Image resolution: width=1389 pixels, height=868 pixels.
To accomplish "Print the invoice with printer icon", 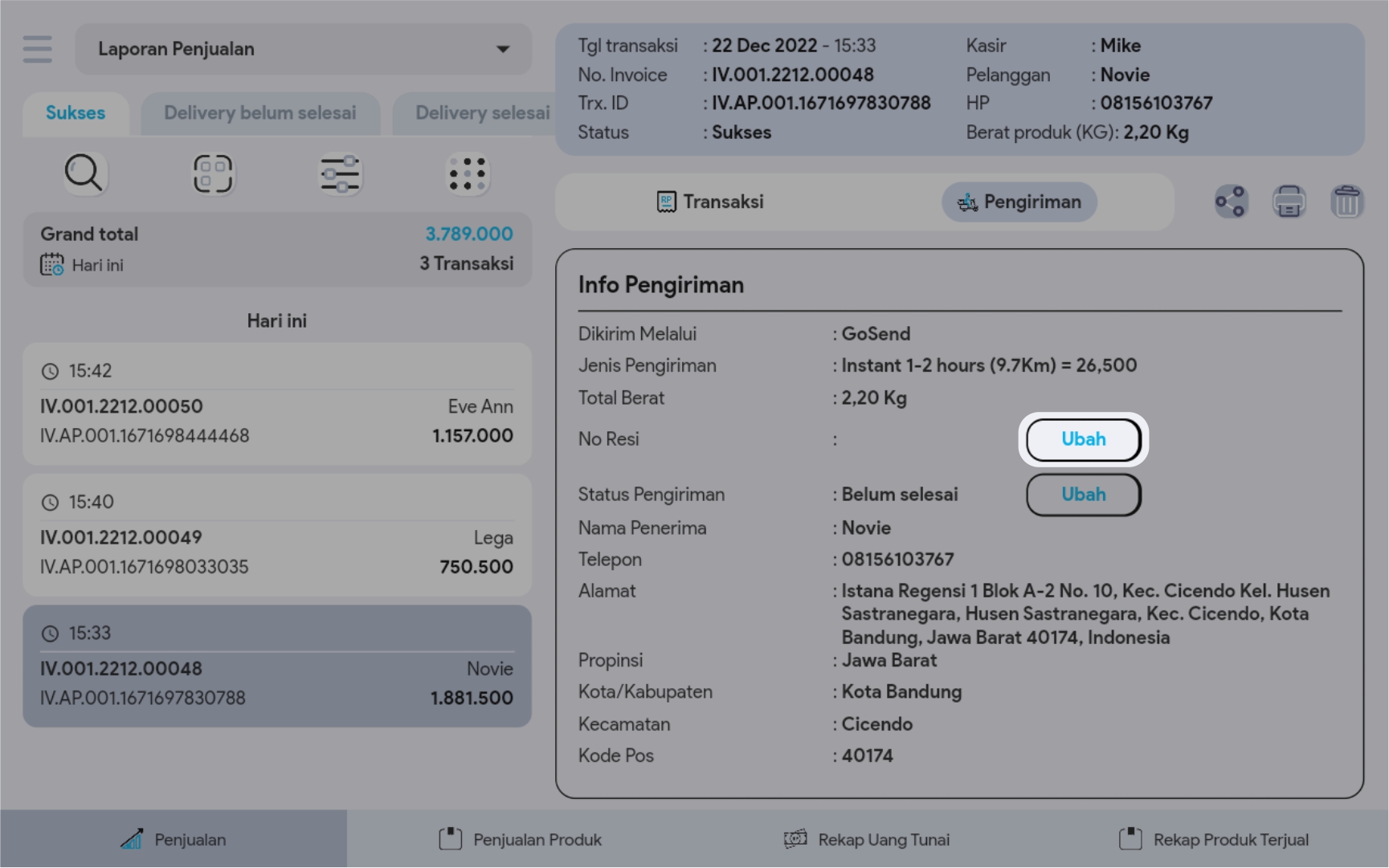I will [x=1289, y=202].
